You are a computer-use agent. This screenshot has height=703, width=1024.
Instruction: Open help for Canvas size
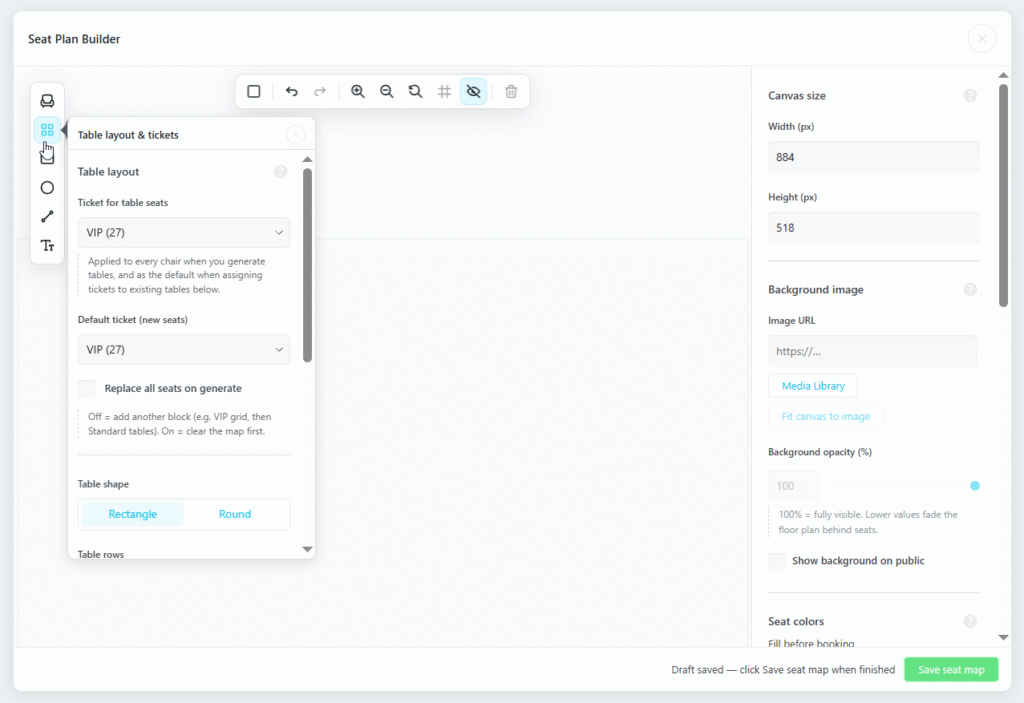[970, 95]
